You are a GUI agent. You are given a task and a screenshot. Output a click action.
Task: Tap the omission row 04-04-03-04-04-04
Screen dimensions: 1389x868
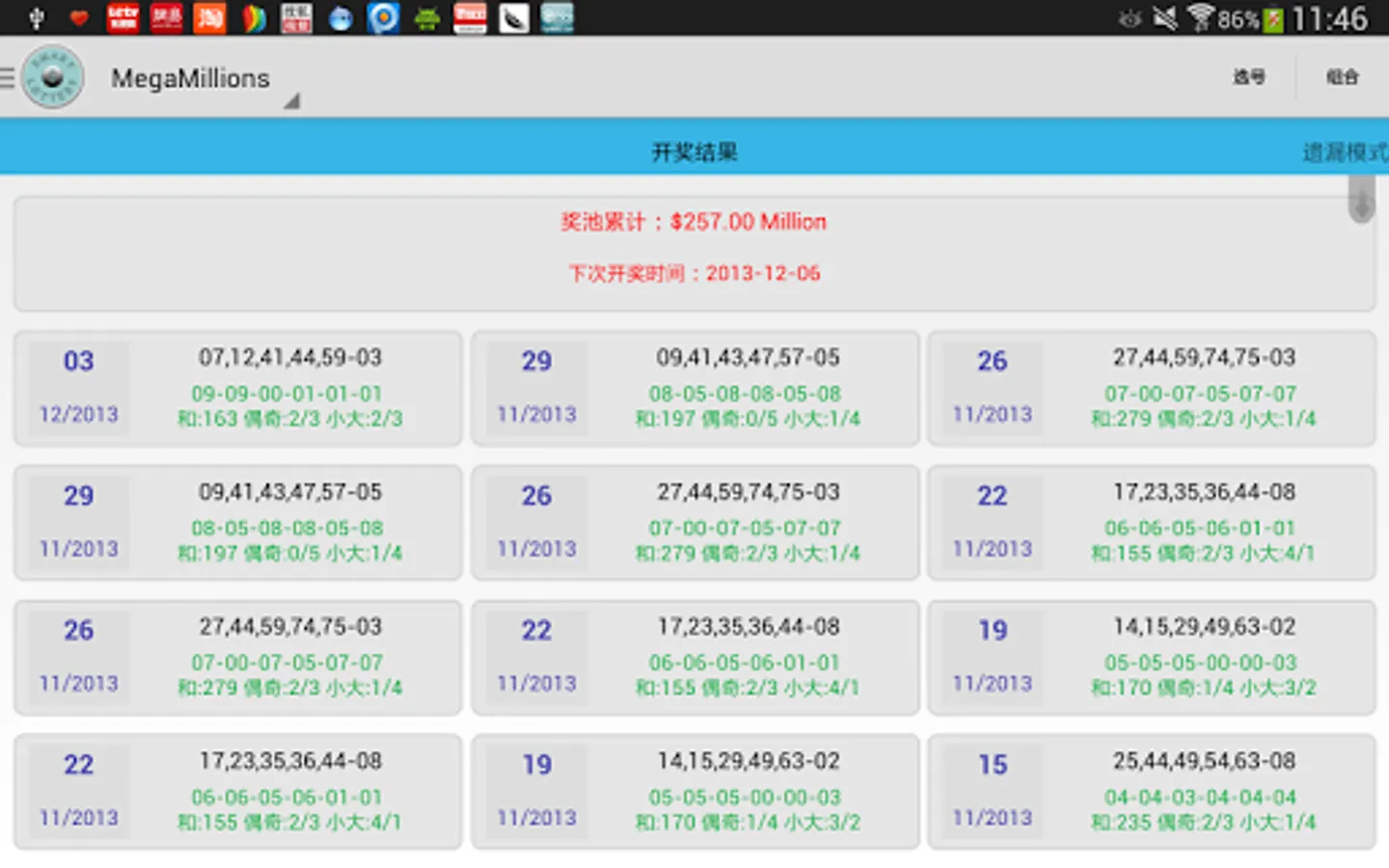coord(1201,797)
